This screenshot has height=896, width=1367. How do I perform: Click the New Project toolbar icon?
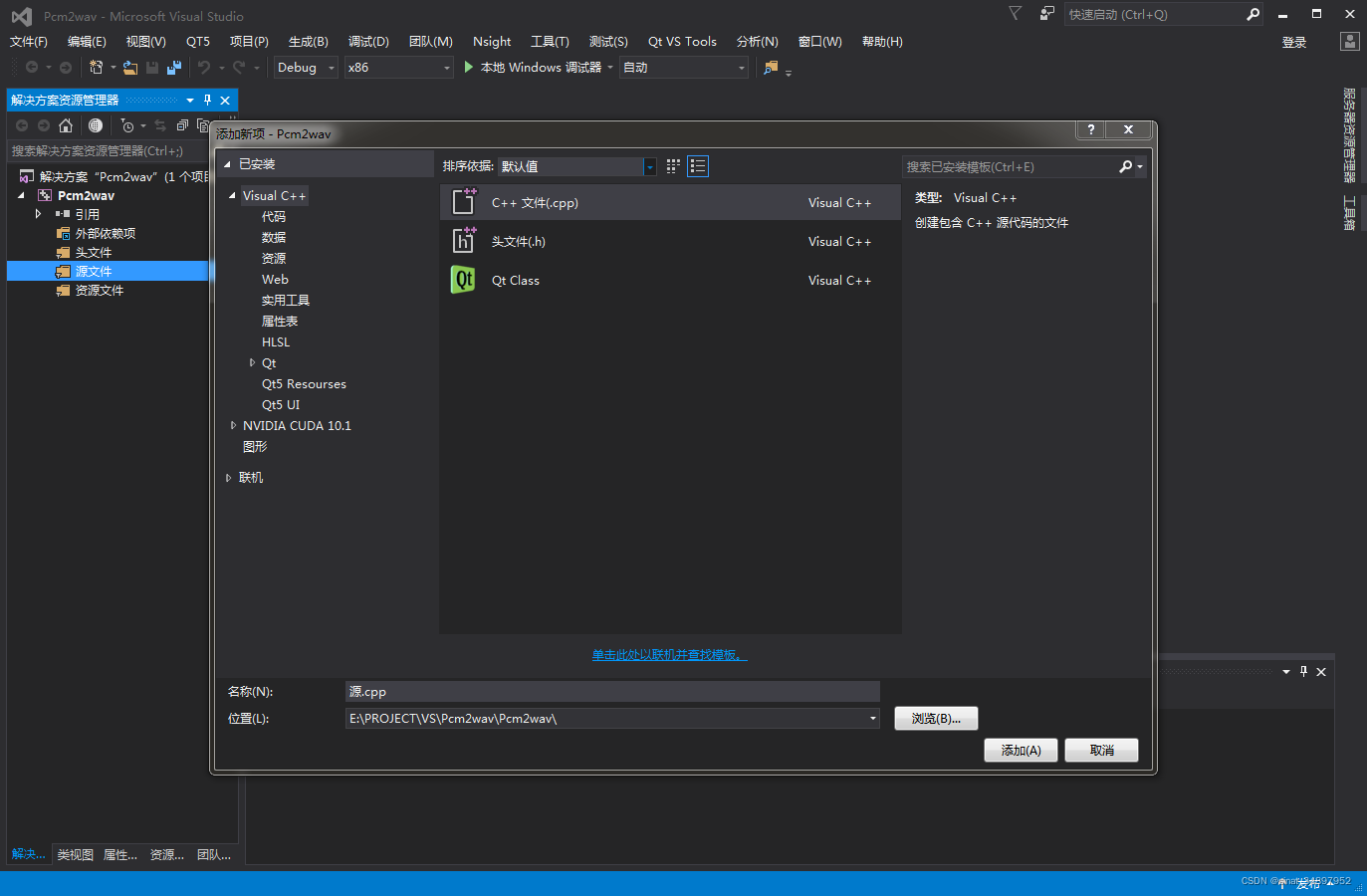tap(96, 68)
